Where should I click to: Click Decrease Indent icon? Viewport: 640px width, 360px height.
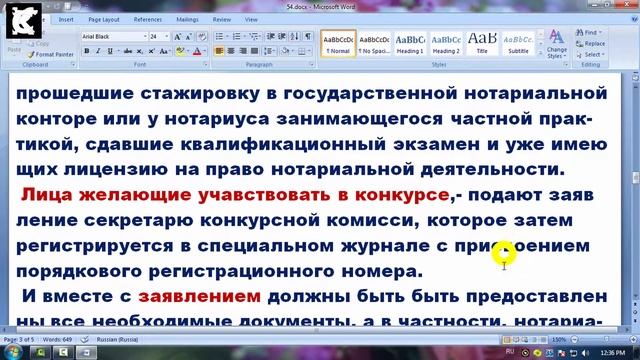click(x=270, y=37)
